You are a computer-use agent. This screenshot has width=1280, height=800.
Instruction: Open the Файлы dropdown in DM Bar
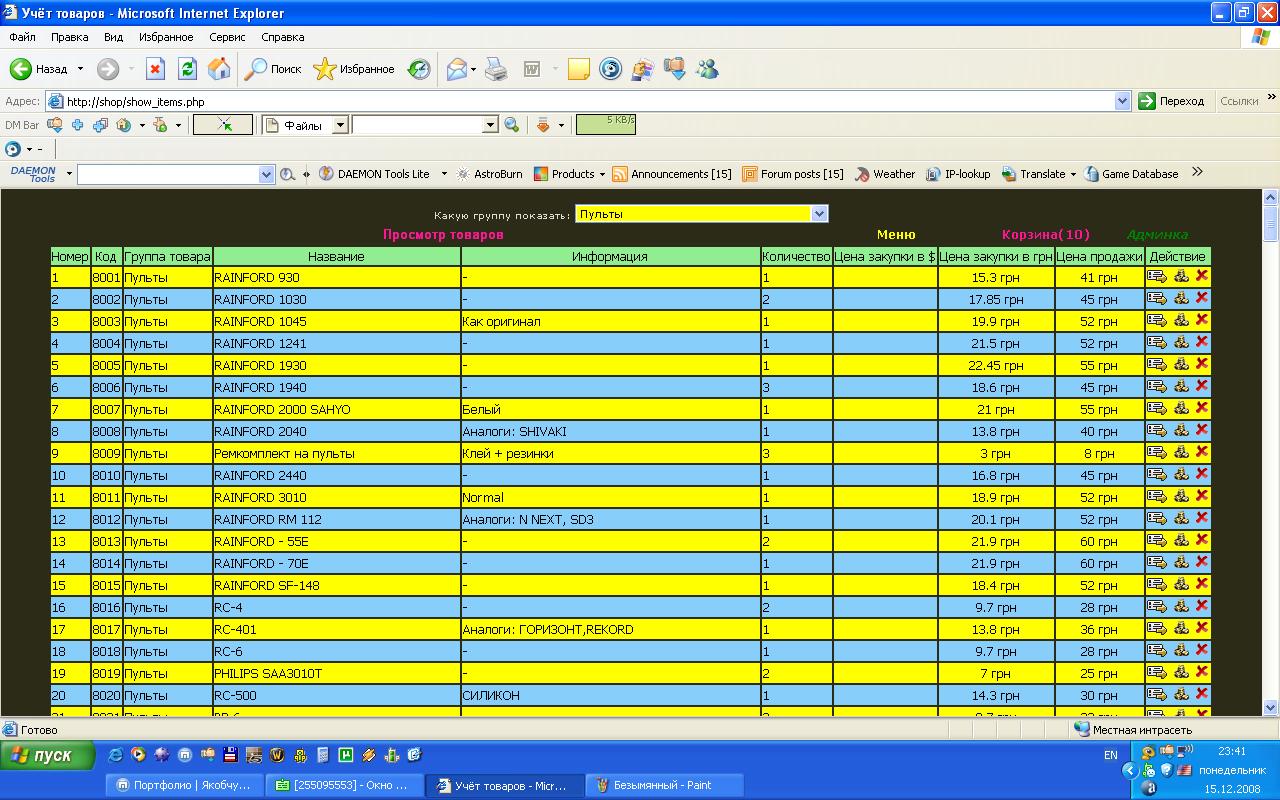340,125
